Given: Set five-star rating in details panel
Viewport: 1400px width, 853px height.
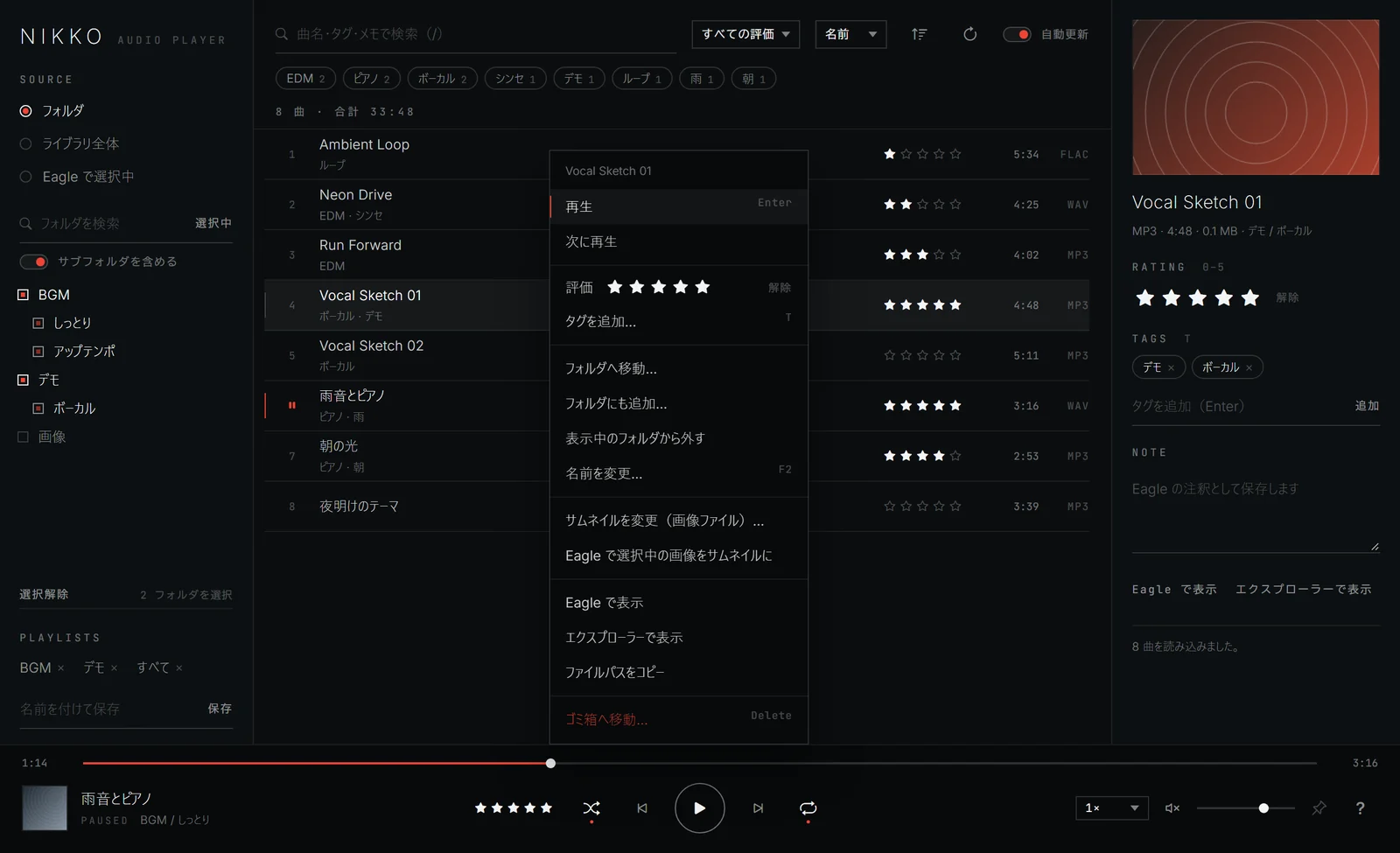Looking at the screenshot, I should [x=1249, y=297].
